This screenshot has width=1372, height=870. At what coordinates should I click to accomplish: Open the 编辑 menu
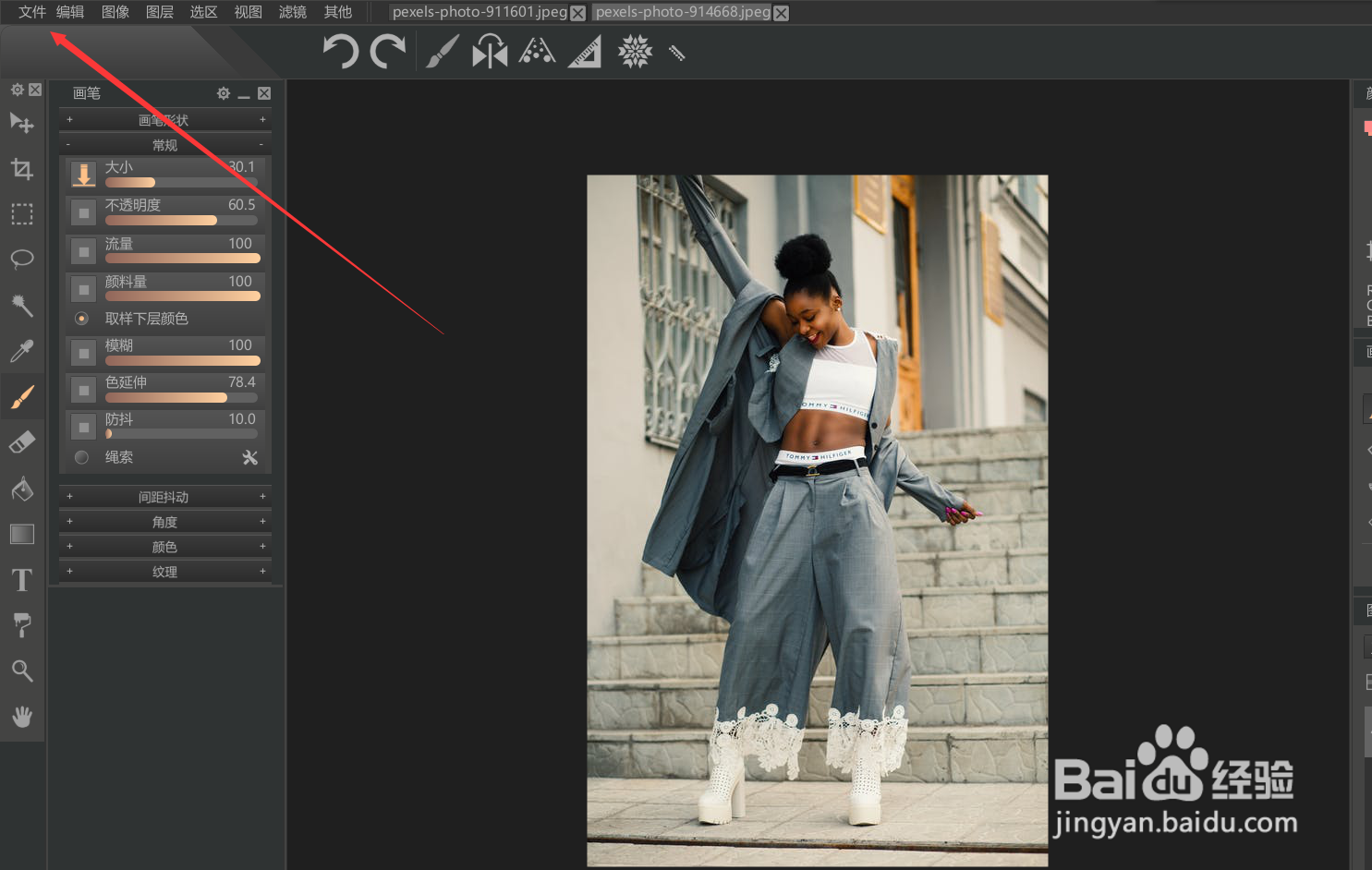click(70, 12)
